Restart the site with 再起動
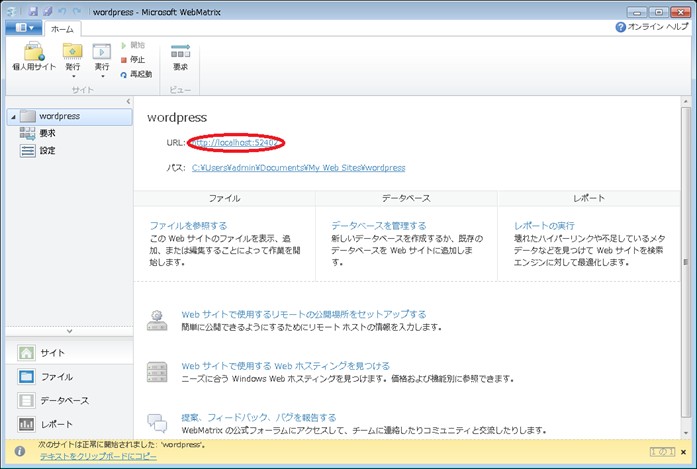 (x=136, y=74)
